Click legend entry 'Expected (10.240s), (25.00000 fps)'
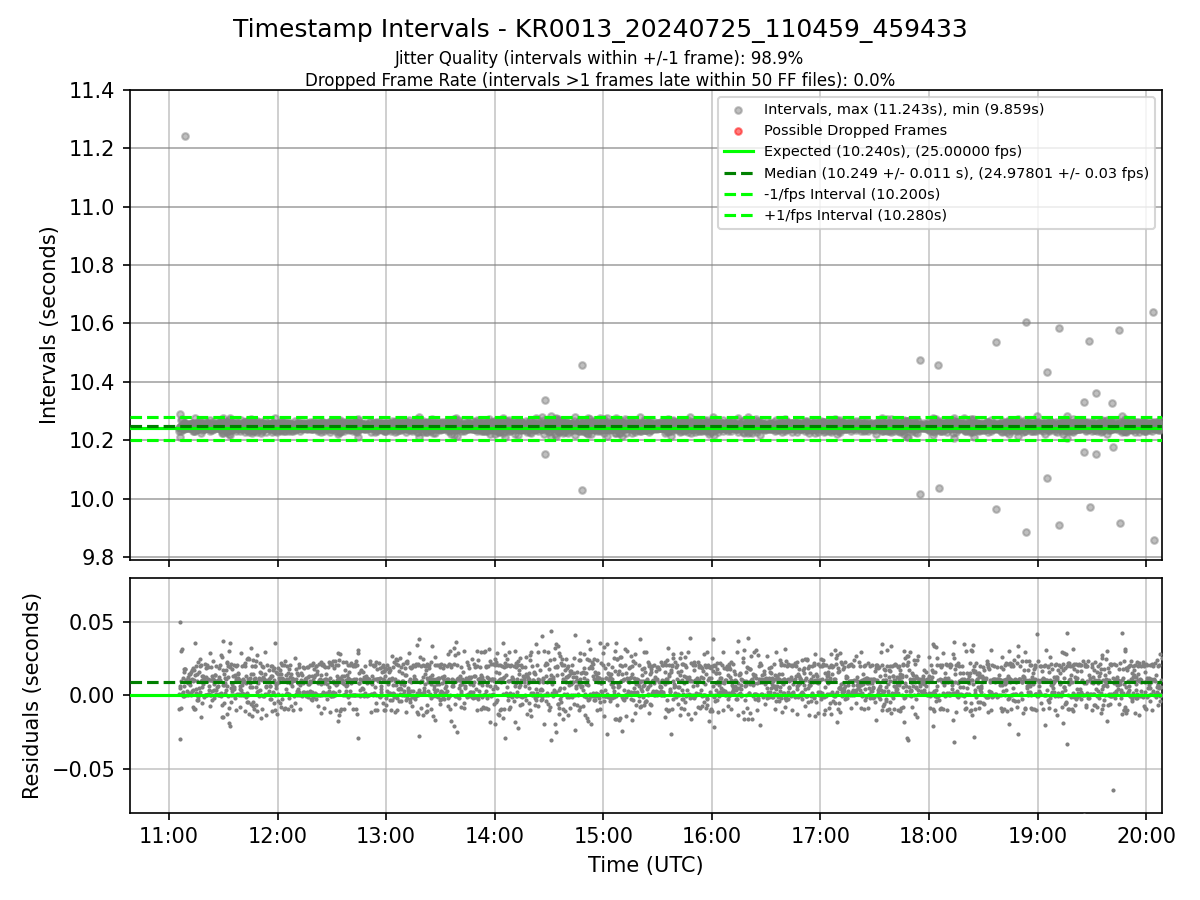The image size is (1200, 900). click(893, 151)
